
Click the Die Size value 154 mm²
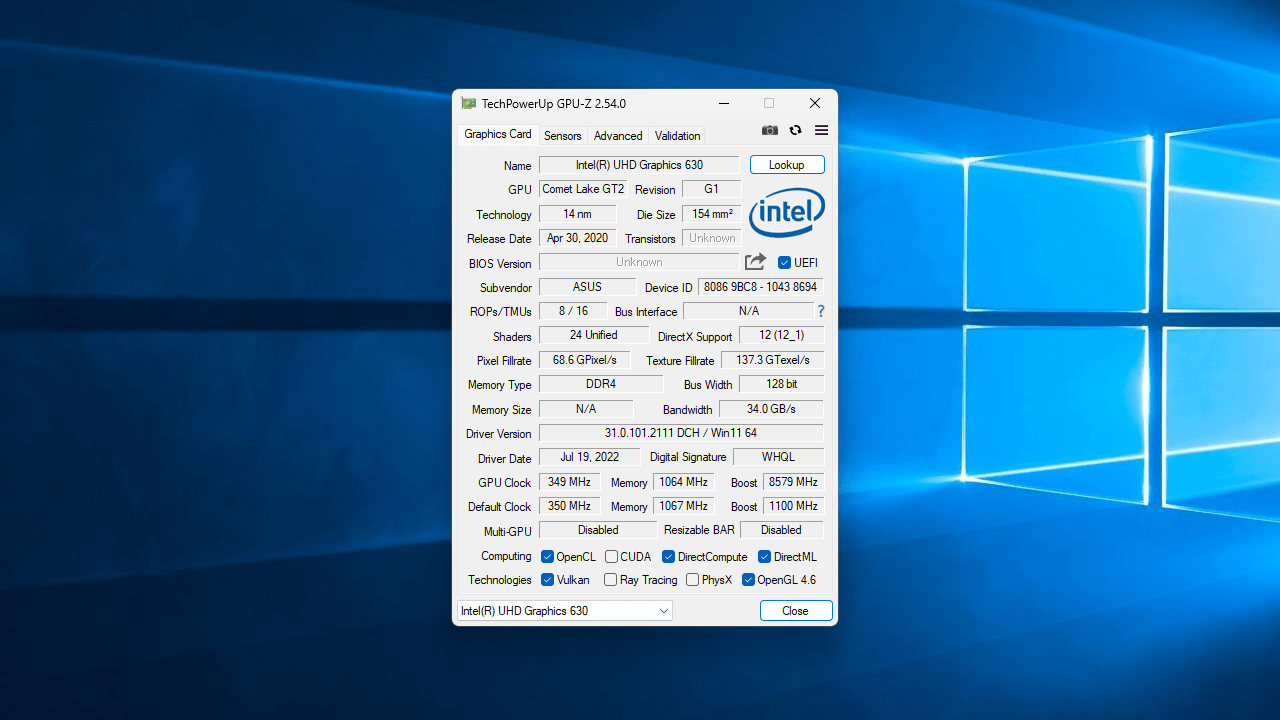tap(711, 214)
